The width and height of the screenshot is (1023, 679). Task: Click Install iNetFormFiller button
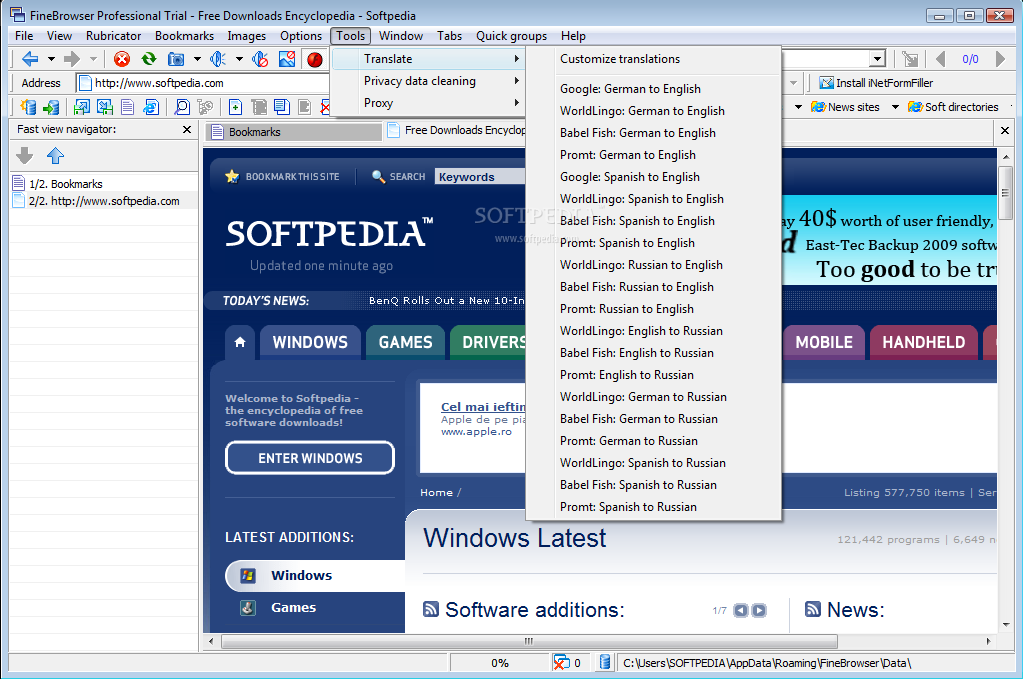[876, 83]
